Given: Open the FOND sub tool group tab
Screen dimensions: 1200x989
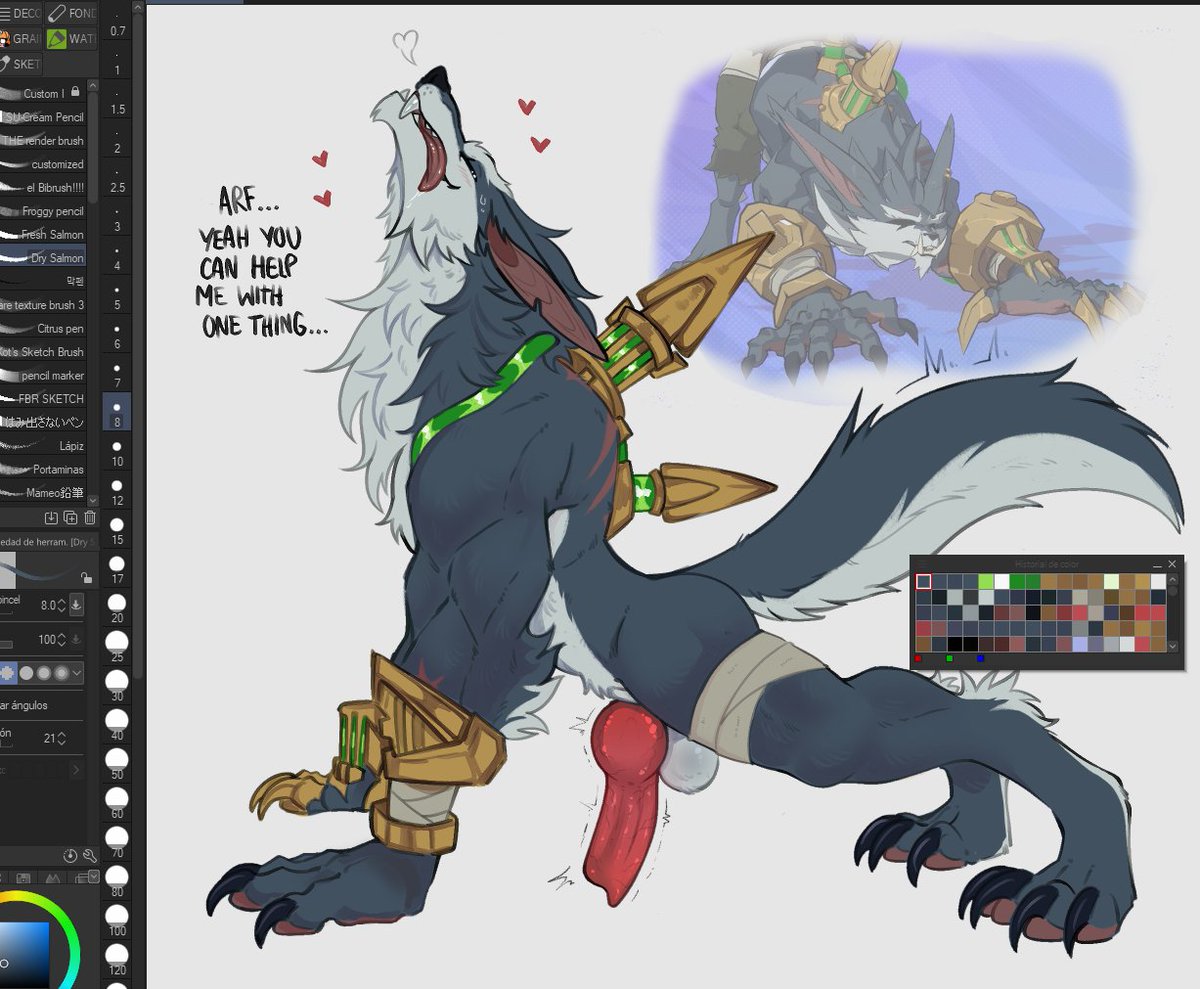Looking at the screenshot, I should pos(72,13).
